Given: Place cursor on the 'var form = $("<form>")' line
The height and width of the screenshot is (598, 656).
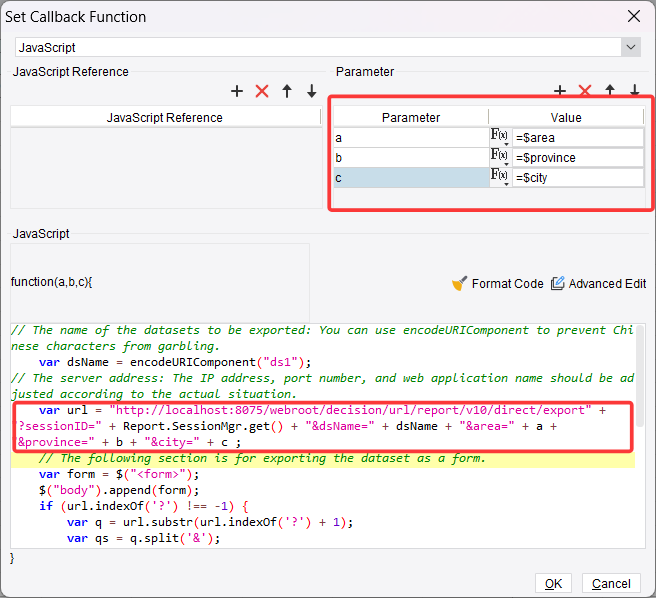Looking at the screenshot, I should click(119, 474).
